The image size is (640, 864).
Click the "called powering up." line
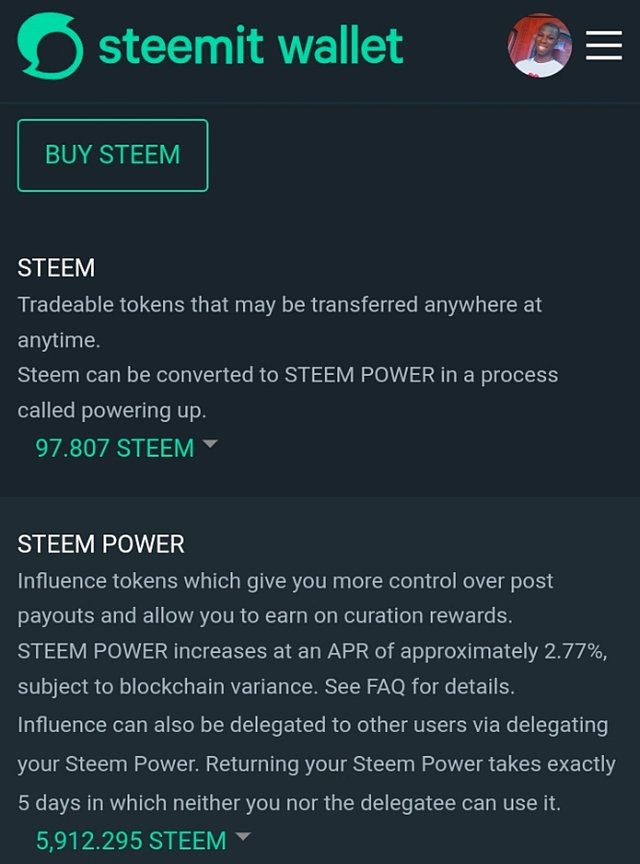tap(112, 411)
